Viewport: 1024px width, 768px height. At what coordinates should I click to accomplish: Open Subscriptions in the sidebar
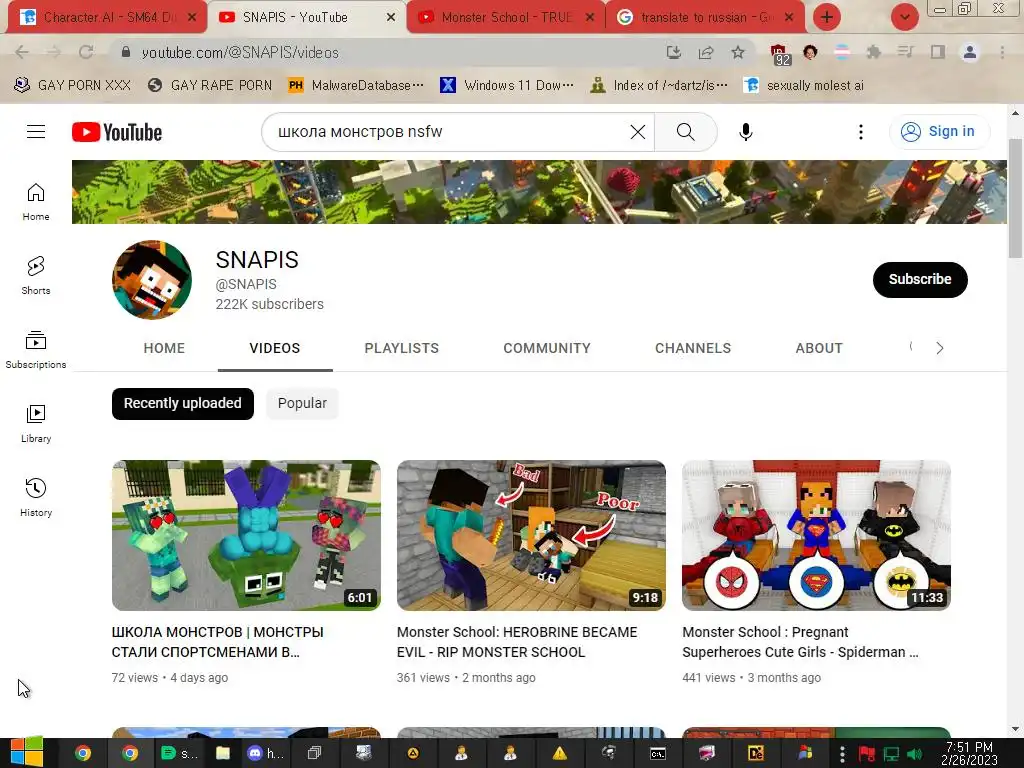[36, 349]
